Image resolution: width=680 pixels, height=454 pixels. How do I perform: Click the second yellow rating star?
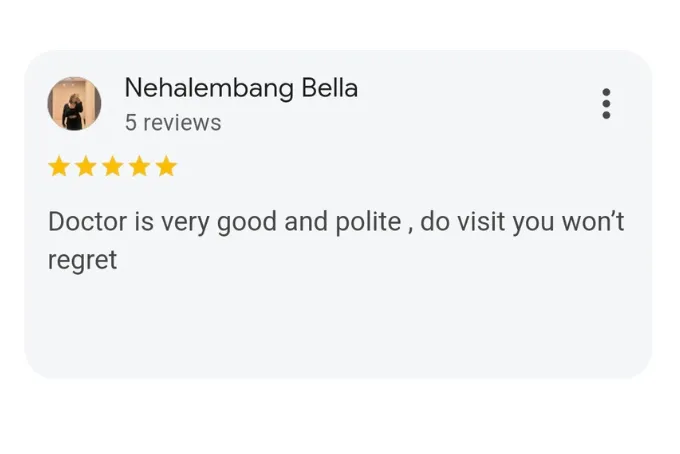point(86,167)
